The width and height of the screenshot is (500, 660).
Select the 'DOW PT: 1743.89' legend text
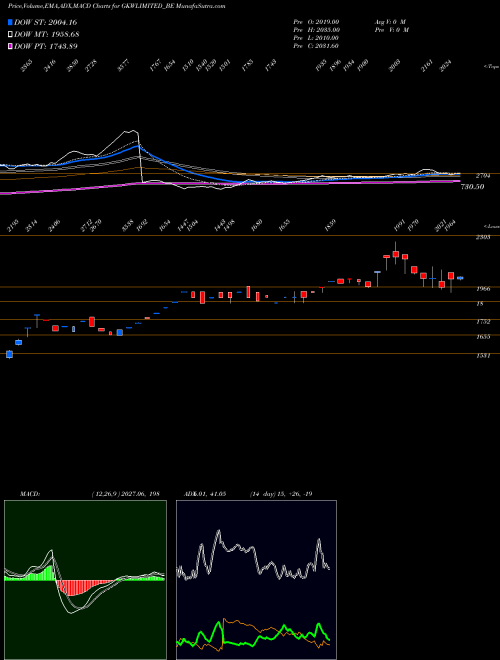[x=45, y=46]
